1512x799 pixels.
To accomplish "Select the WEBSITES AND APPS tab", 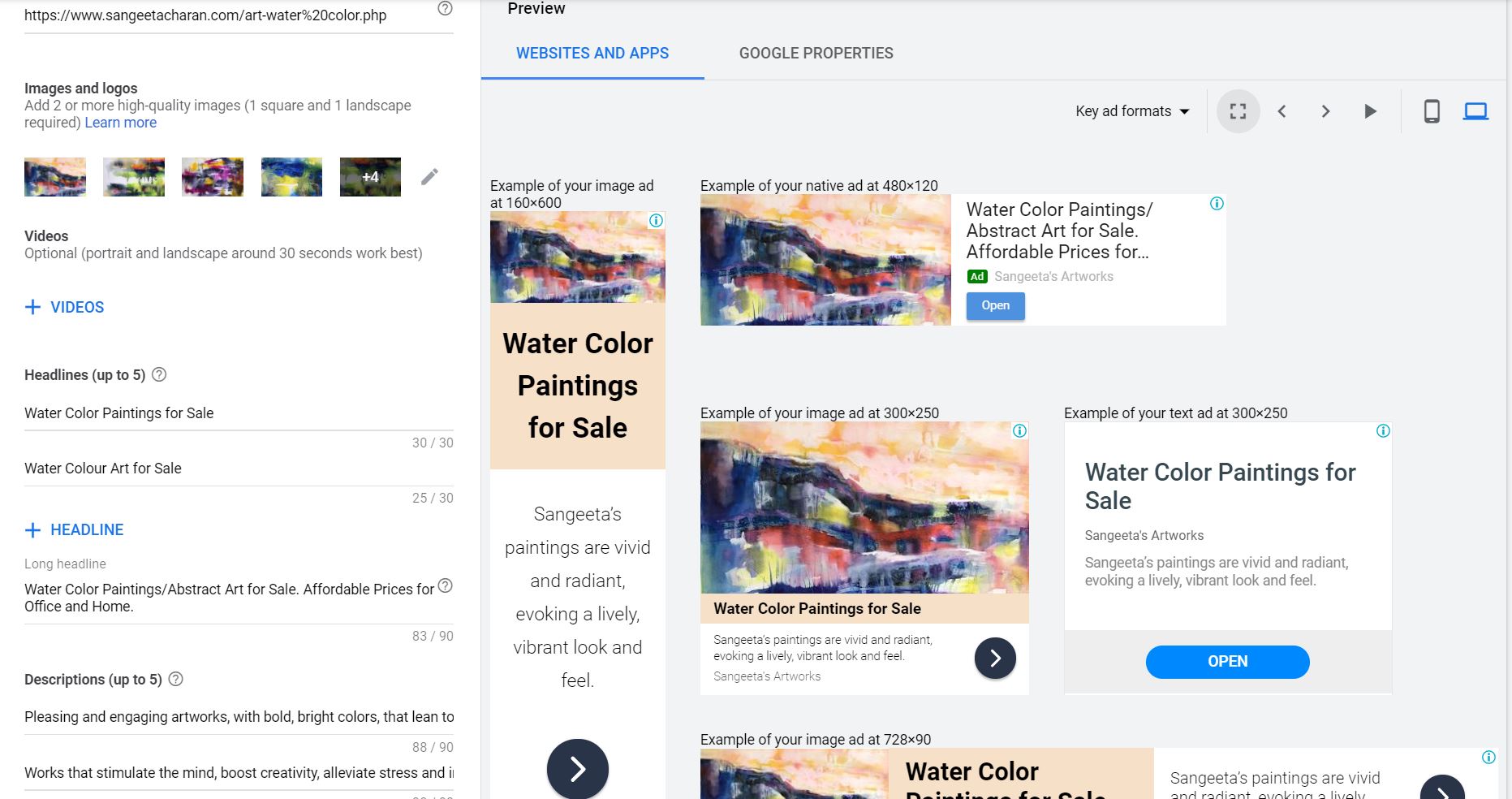I will [592, 53].
